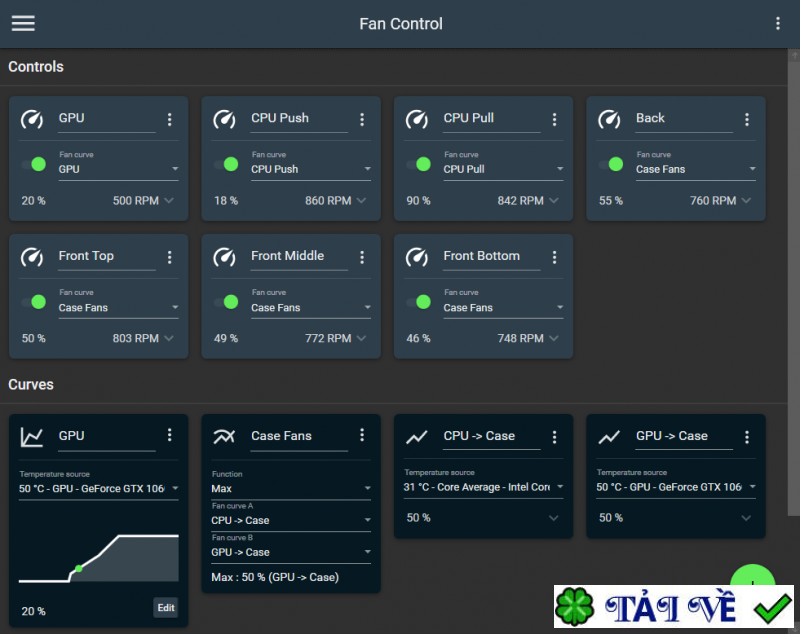800x634 pixels.
Task: Click the Edit button on the GPU curve
Action: point(165,607)
